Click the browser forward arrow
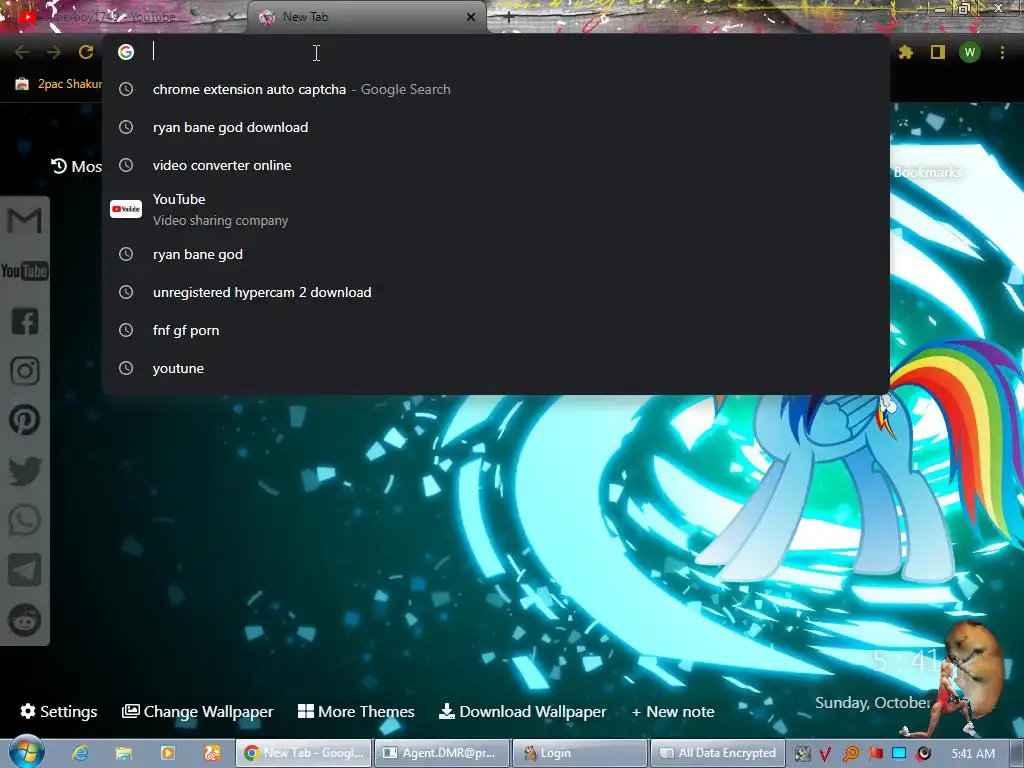Viewport: 1024px width, 768px height. pyautogui.click(x=54, y=52)
